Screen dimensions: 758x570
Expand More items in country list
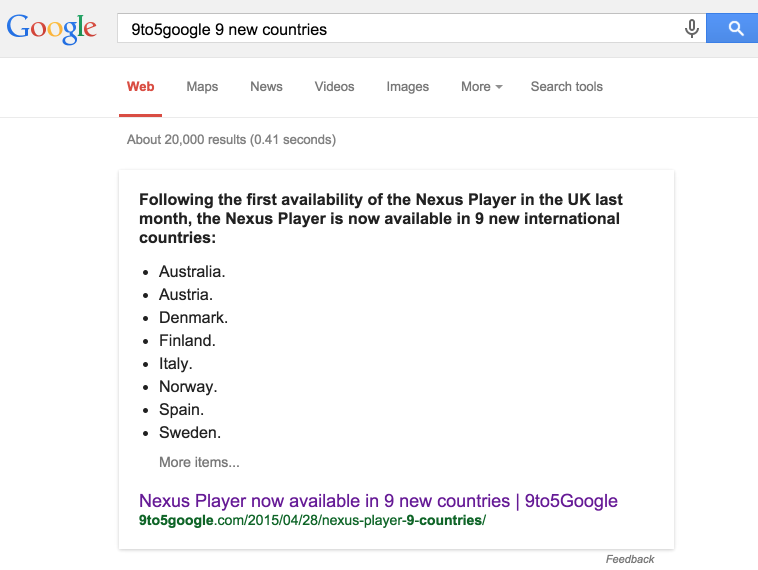click(x=199, y=462)
